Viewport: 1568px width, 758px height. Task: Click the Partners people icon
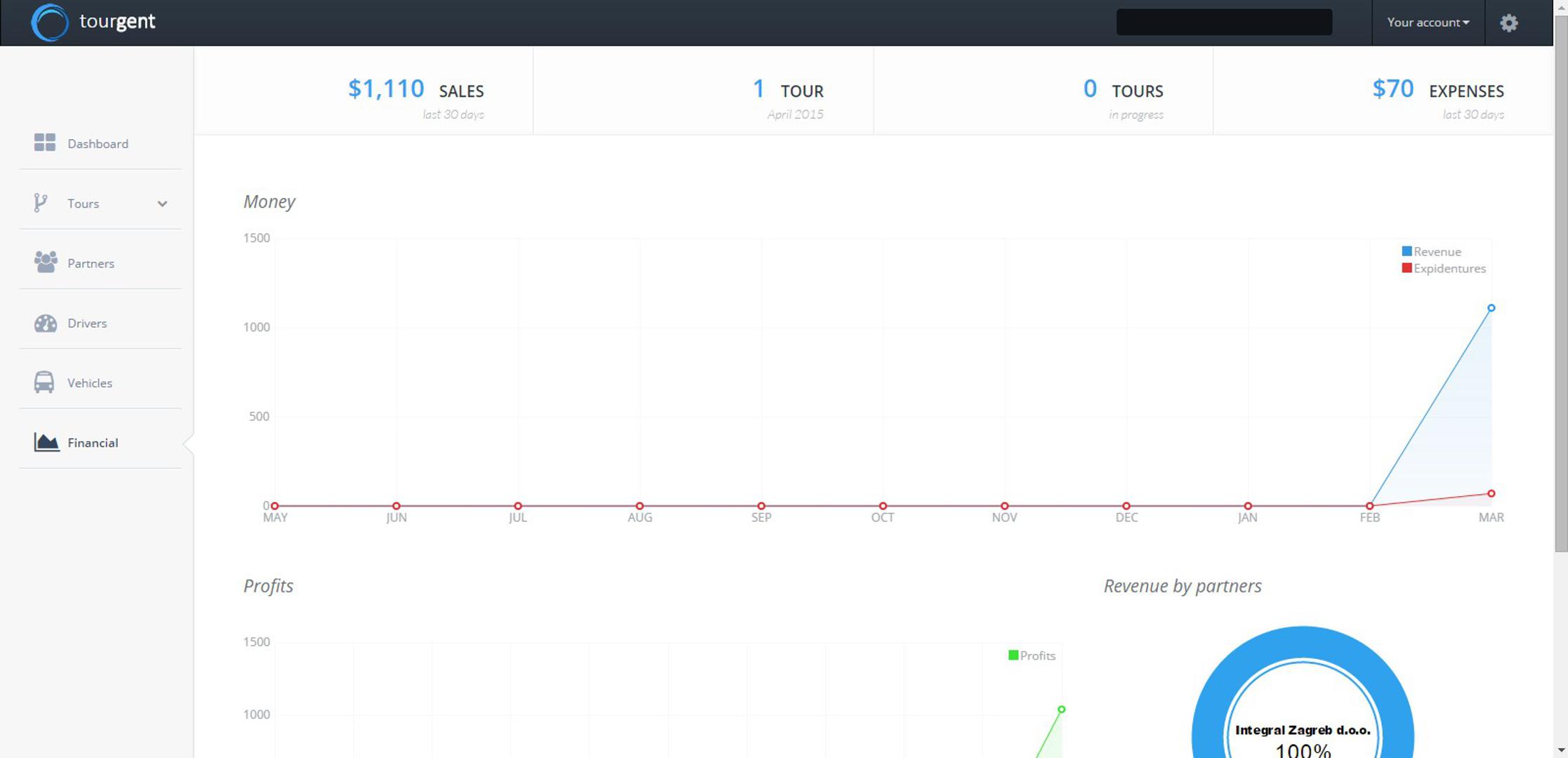click(46, 262)
